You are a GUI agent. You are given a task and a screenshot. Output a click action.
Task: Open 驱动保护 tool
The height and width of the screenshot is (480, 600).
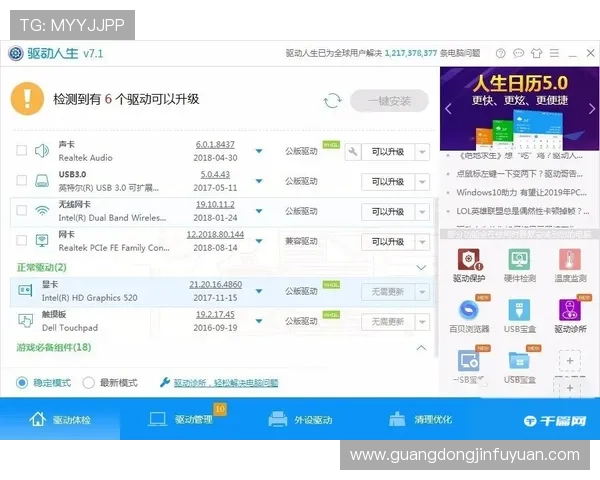(469, 265)
